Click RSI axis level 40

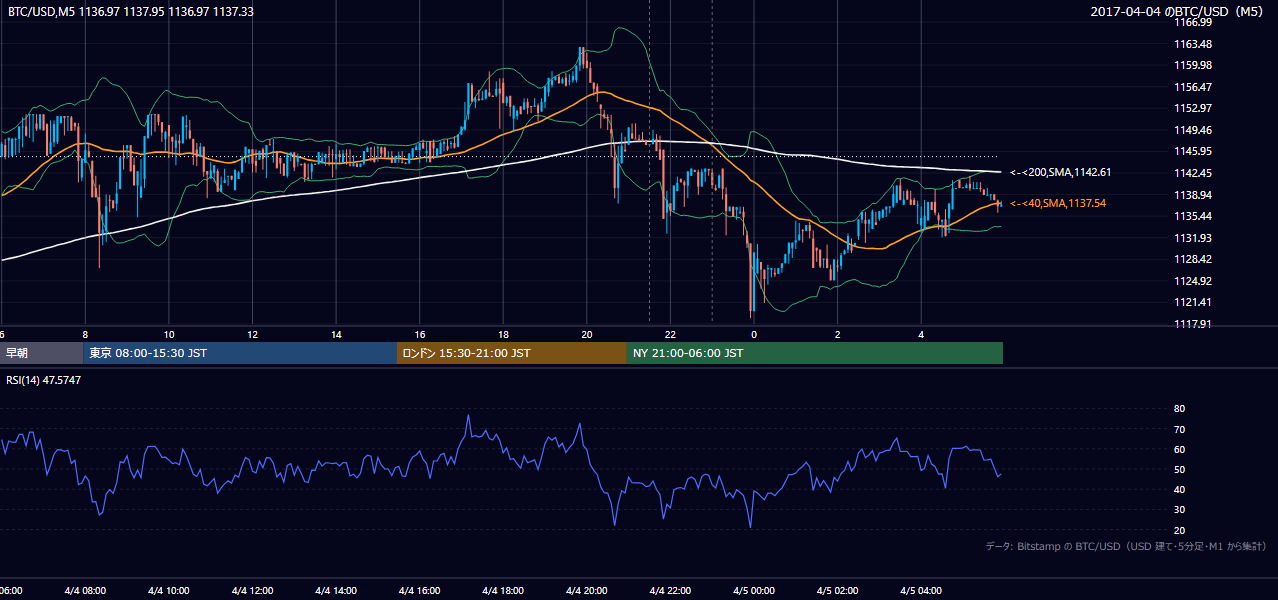point(1179,489)
